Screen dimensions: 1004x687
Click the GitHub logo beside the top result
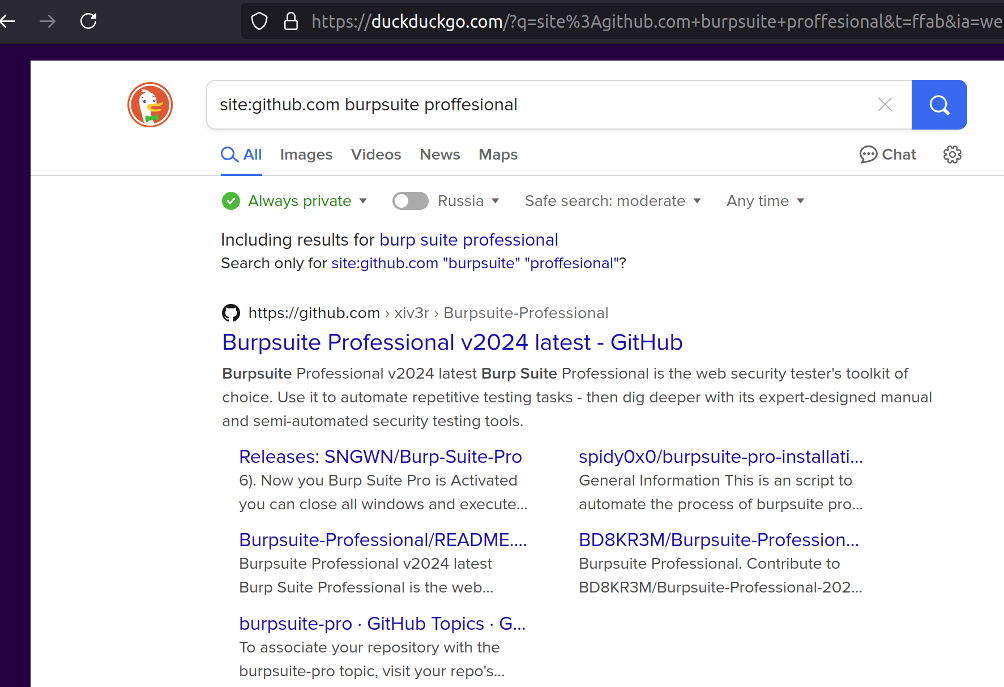pyautogui.click(x=230, y=312)
